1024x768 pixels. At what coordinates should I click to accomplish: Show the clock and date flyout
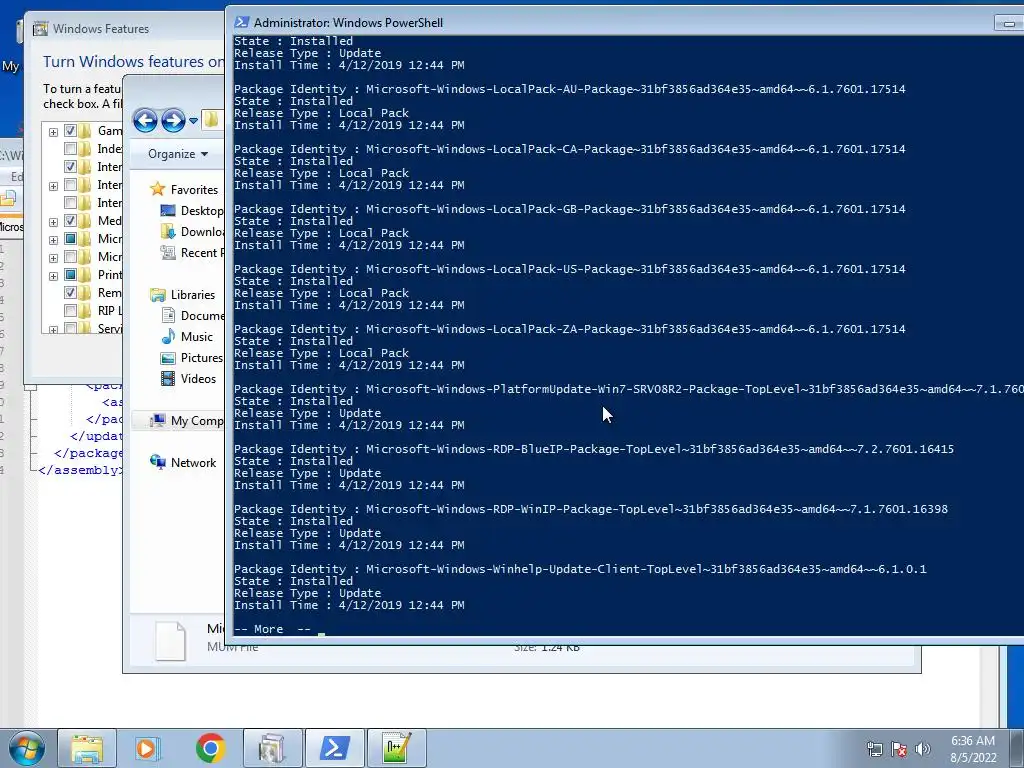pos(973,749)
